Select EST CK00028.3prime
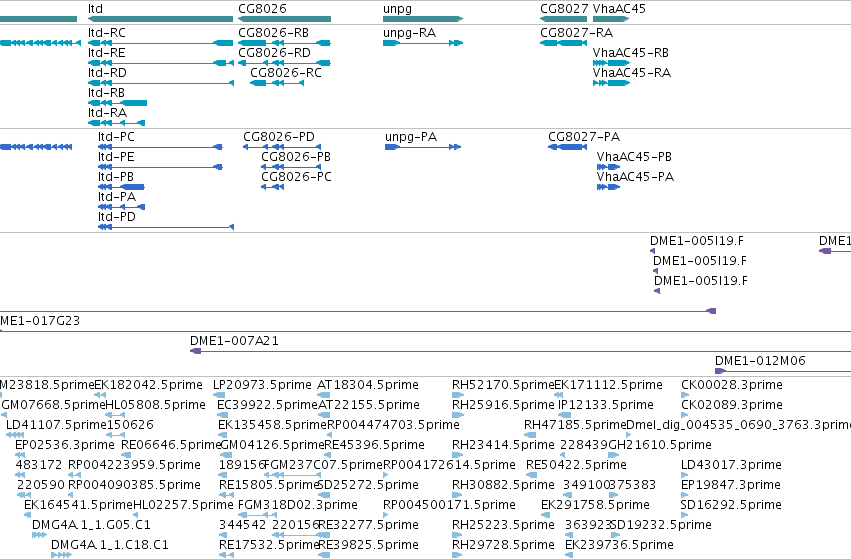 pyautogui.click(x=732, y=385)
